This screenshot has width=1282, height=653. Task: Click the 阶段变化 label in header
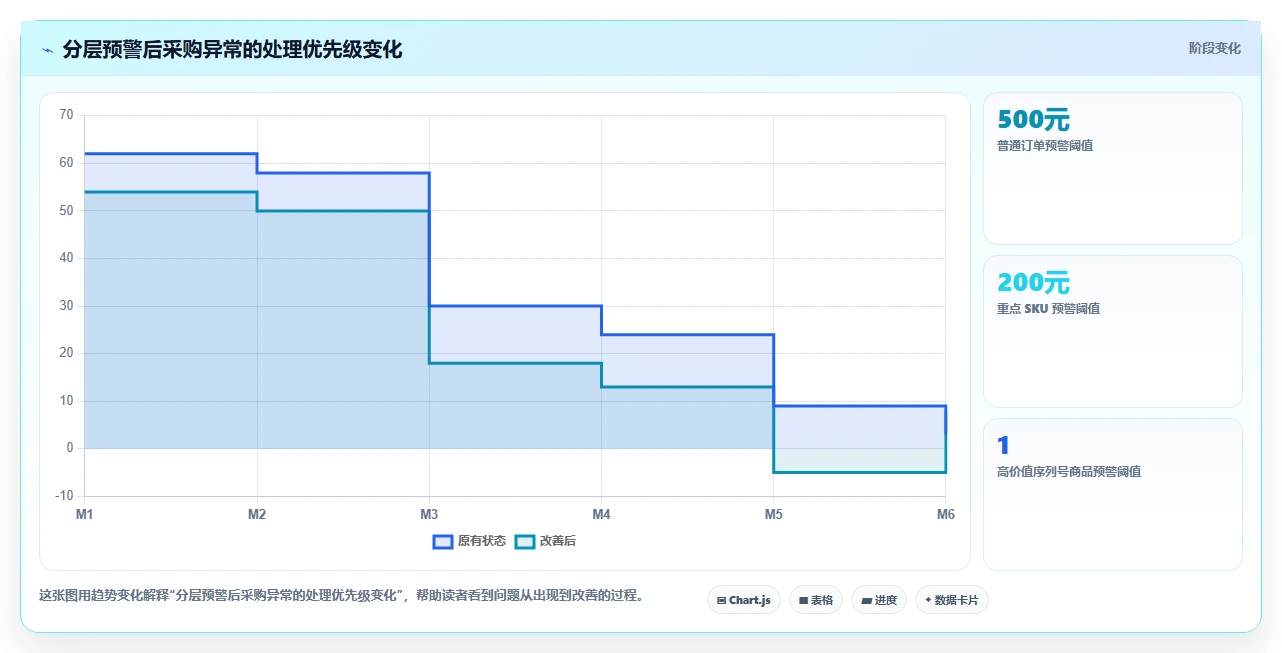(x=1214, y=48)
